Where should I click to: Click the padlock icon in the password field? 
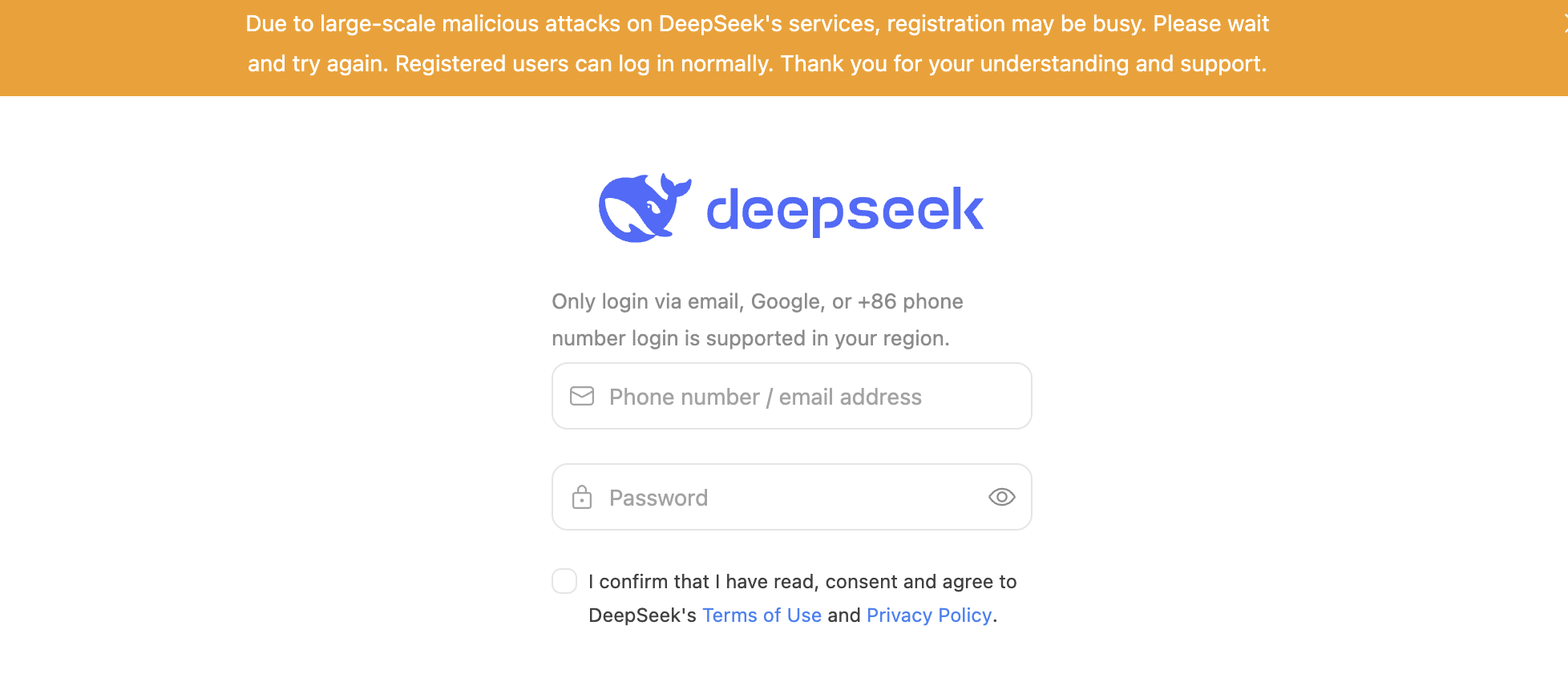[582, 497]
